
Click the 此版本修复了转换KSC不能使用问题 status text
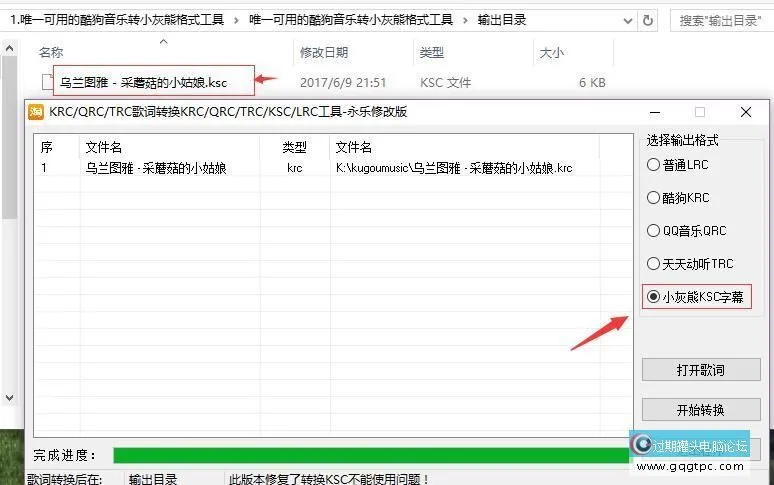(x=329, y=479)
